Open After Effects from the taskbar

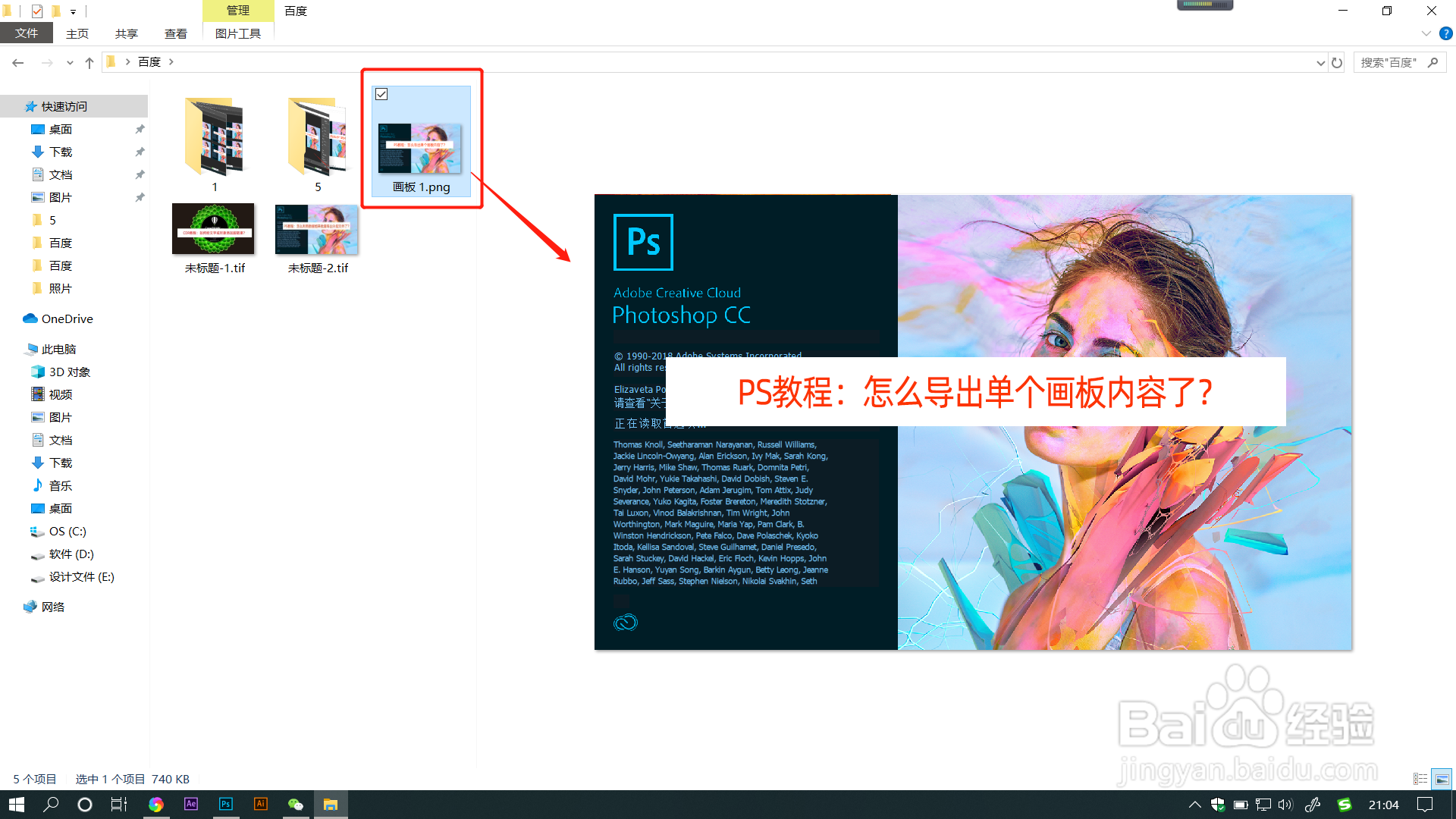[190, 804]
